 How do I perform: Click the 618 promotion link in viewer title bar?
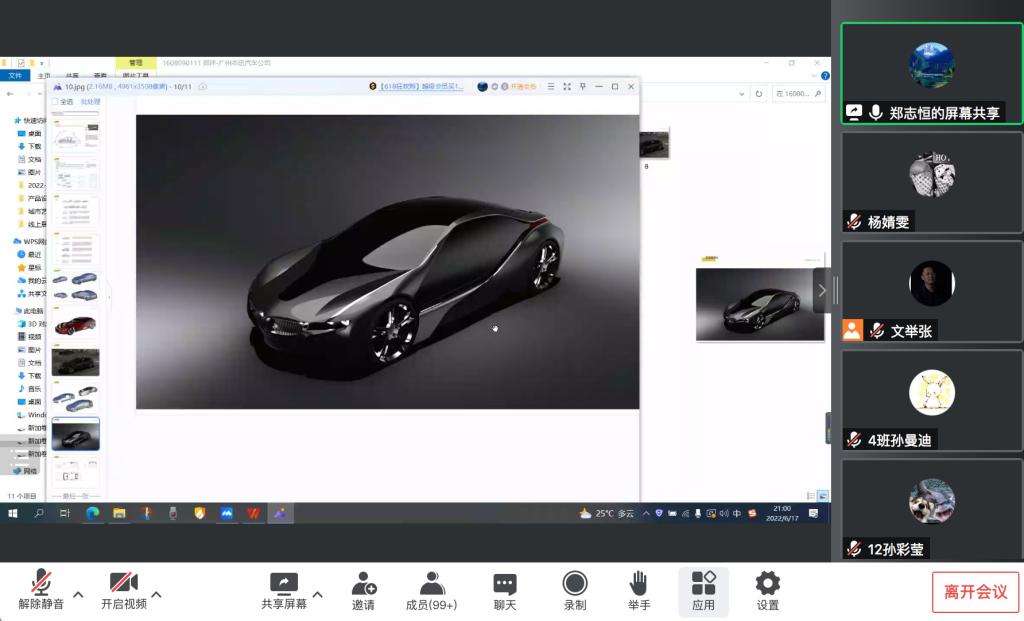[x=421, y=86]
